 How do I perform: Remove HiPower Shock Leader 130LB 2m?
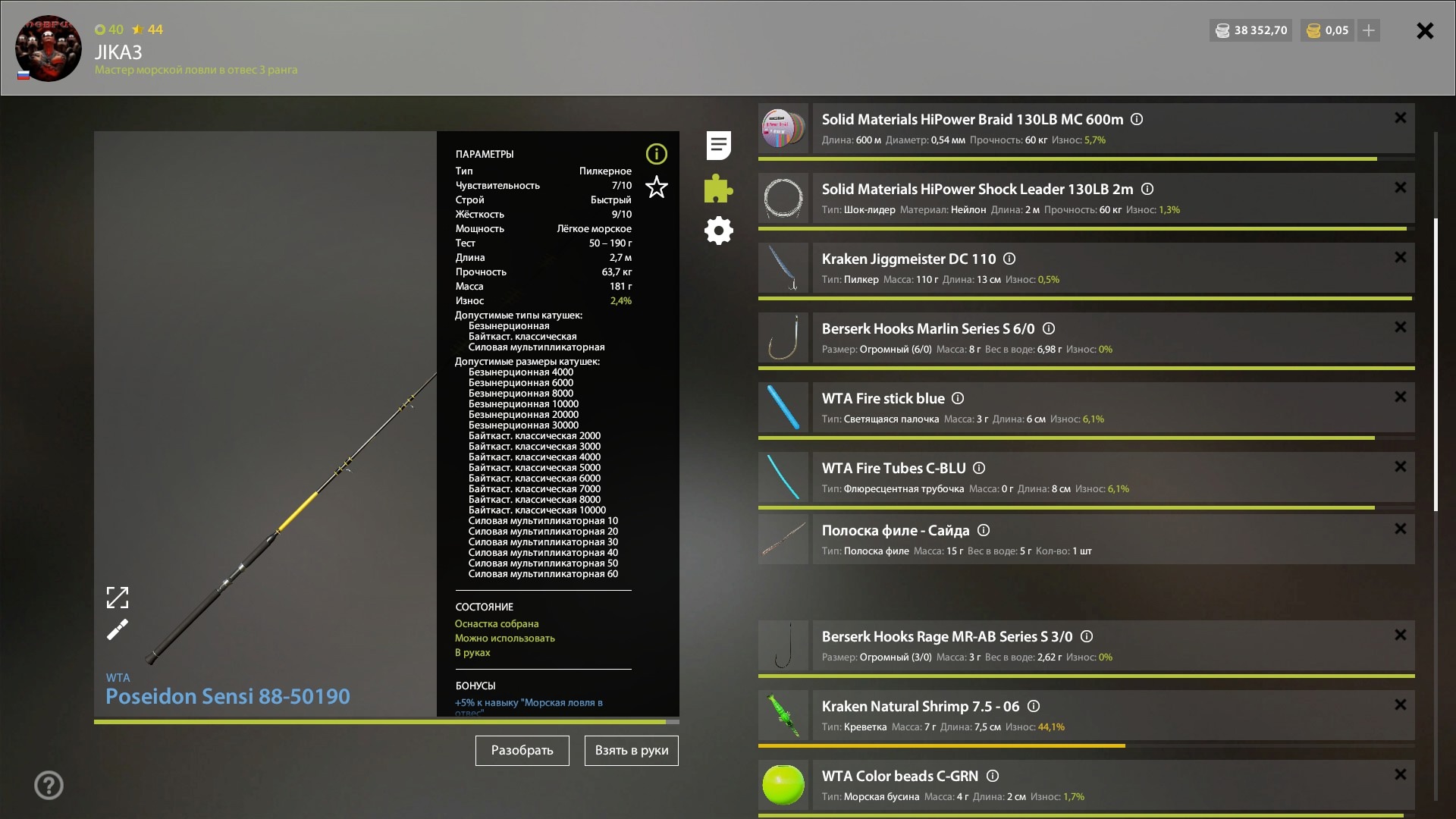click(1400, 187)
